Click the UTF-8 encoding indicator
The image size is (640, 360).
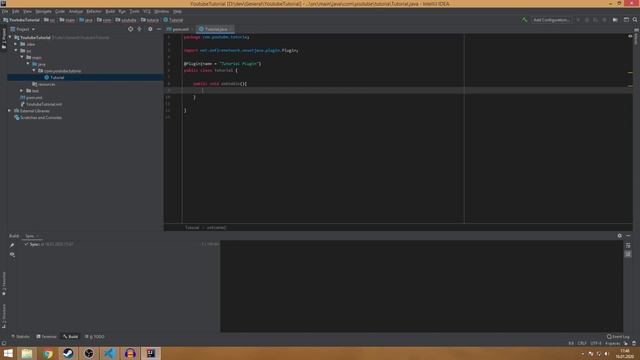[596, 343]
